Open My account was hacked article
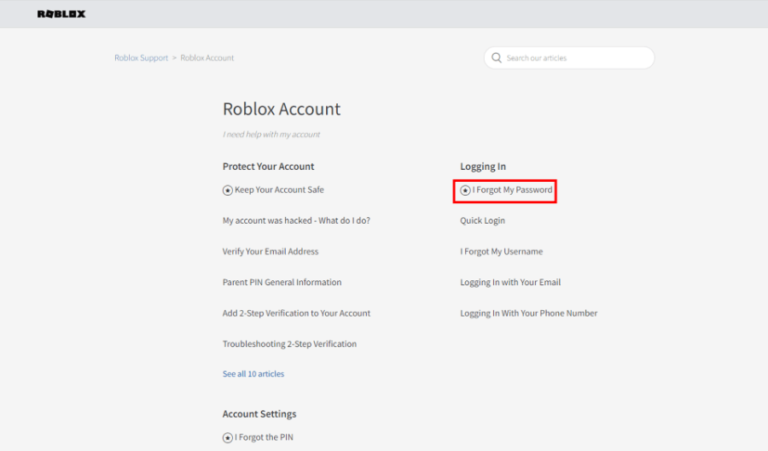The image size is (768, 451). pyautogui.click(x=296, y=220)
